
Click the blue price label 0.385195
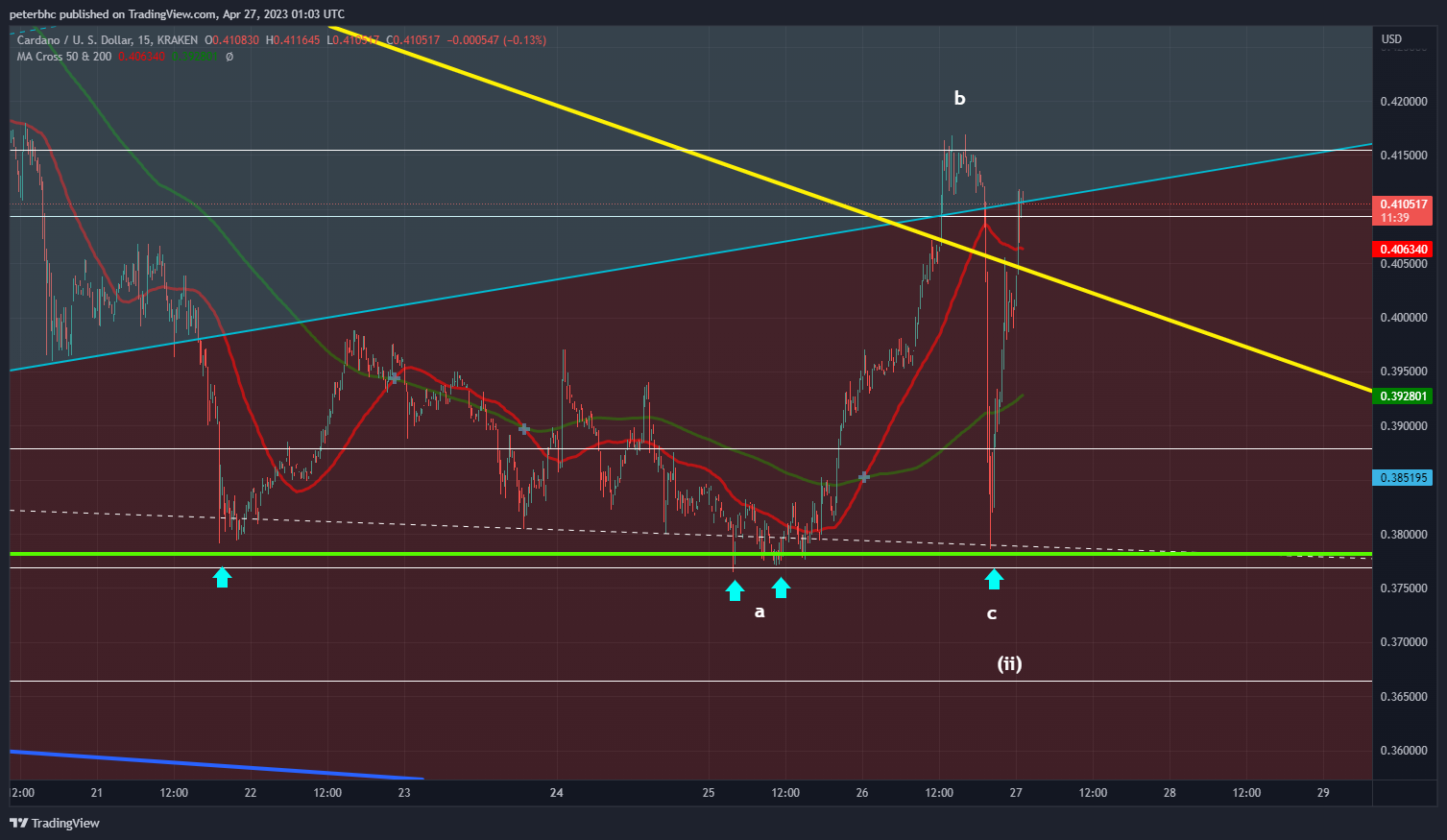[1404, 477]
